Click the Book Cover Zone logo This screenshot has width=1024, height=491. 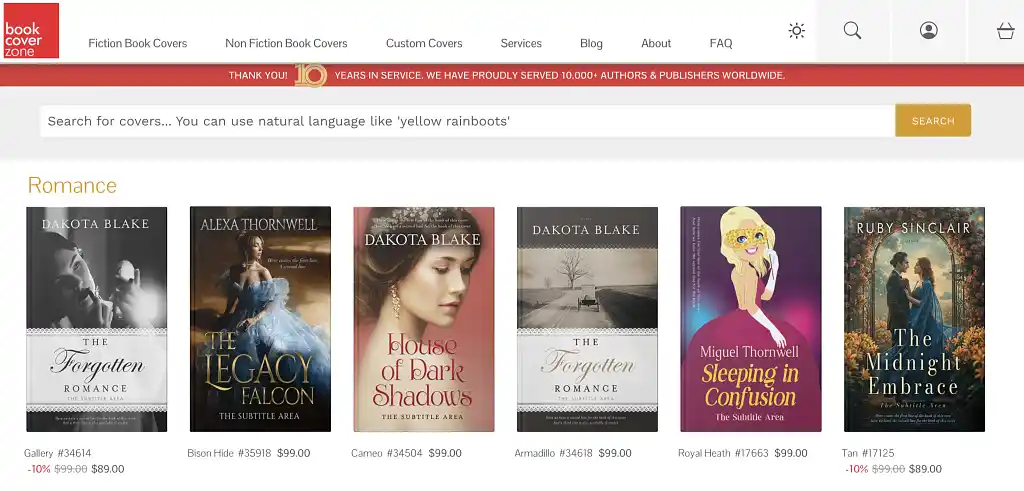(x=31, y=31)
